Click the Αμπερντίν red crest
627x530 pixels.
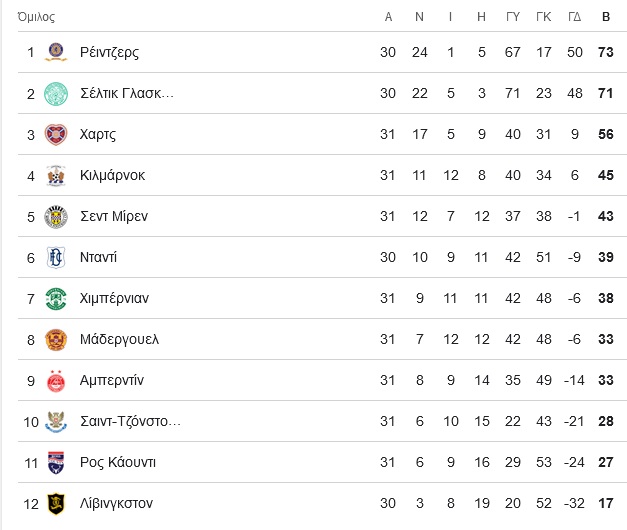56,381
